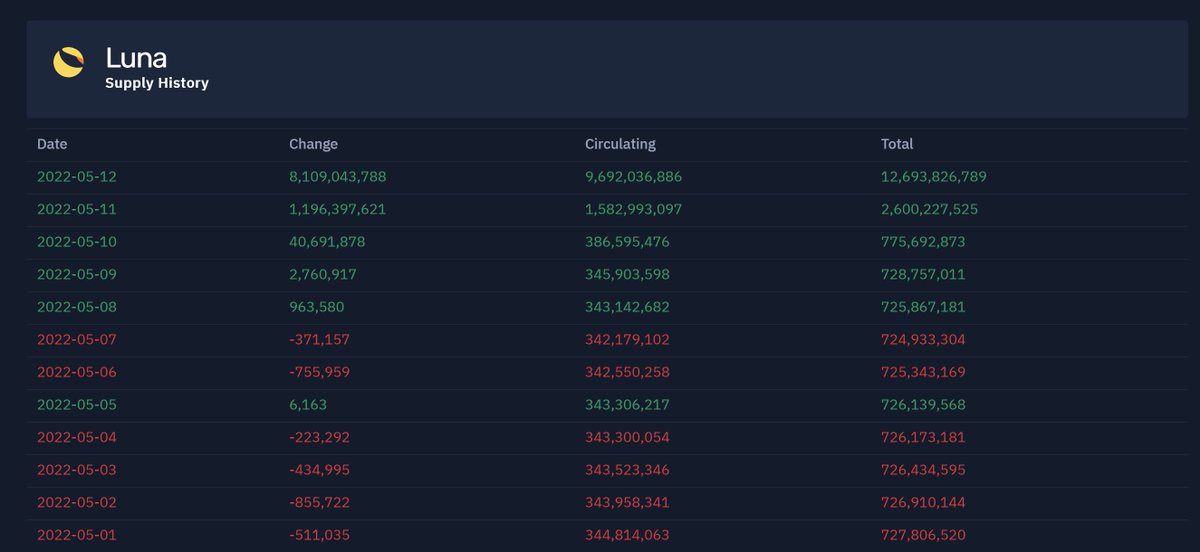
Task: Select total value 728,757,011
Action: [x=924, y=274]
